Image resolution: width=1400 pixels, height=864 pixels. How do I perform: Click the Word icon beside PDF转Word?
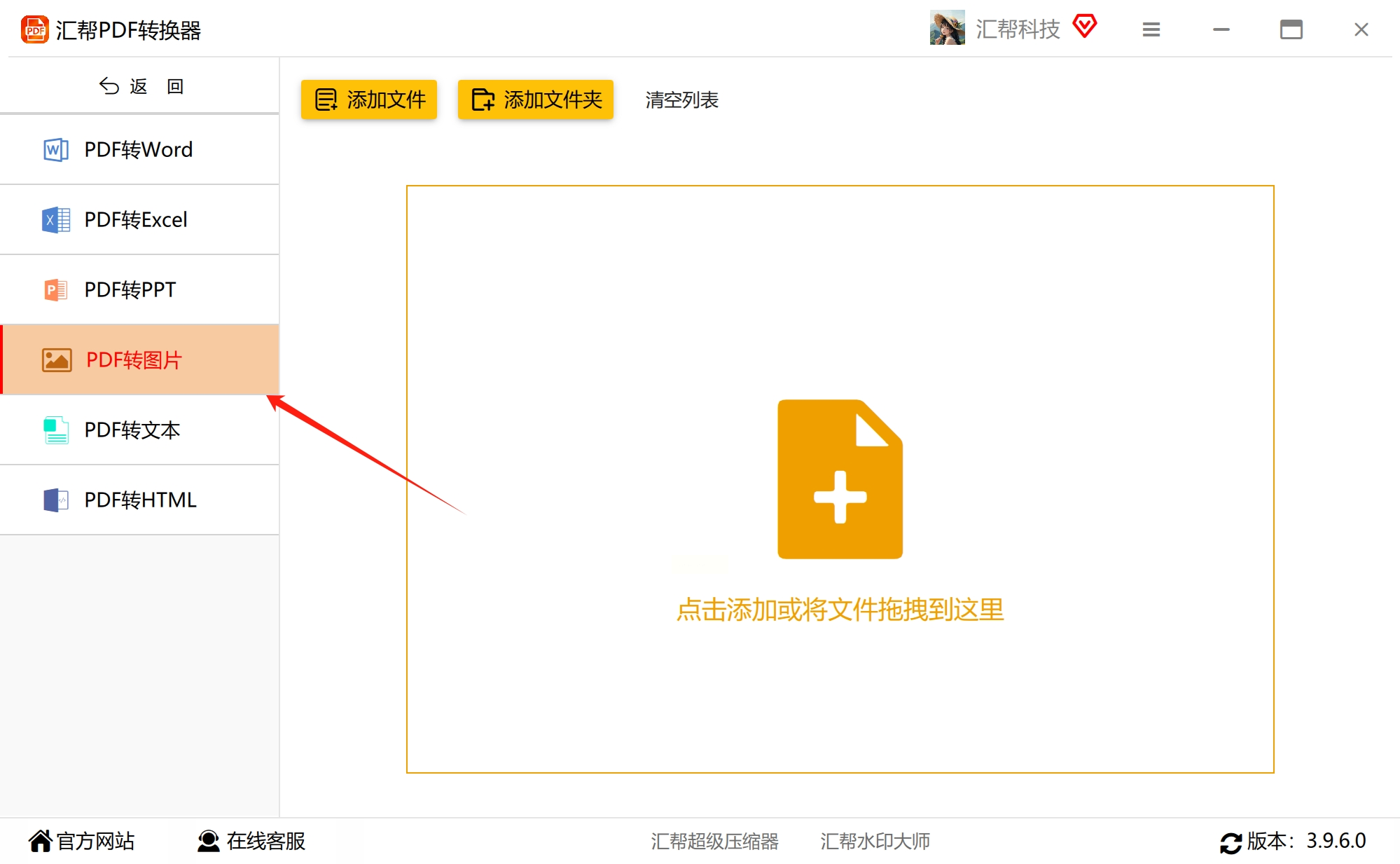[x=55, y=149]
